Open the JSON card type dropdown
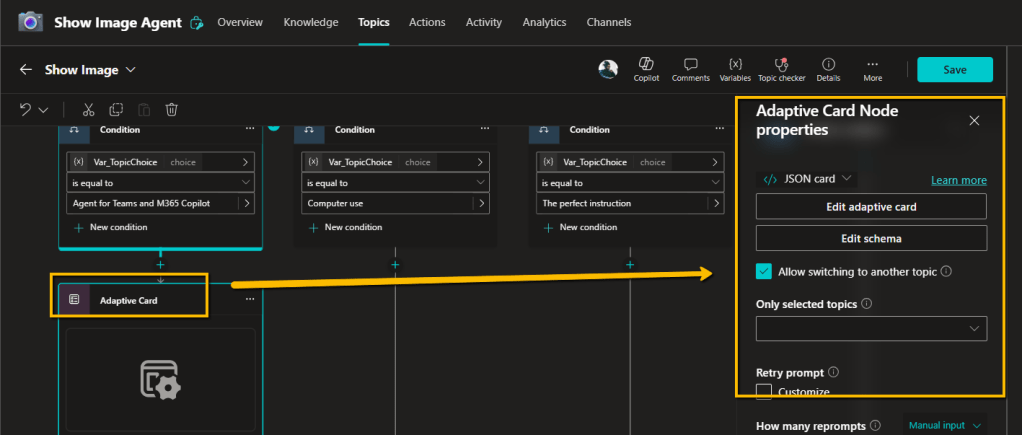Screen dimensions: 1022x435 tap(808, 179)
